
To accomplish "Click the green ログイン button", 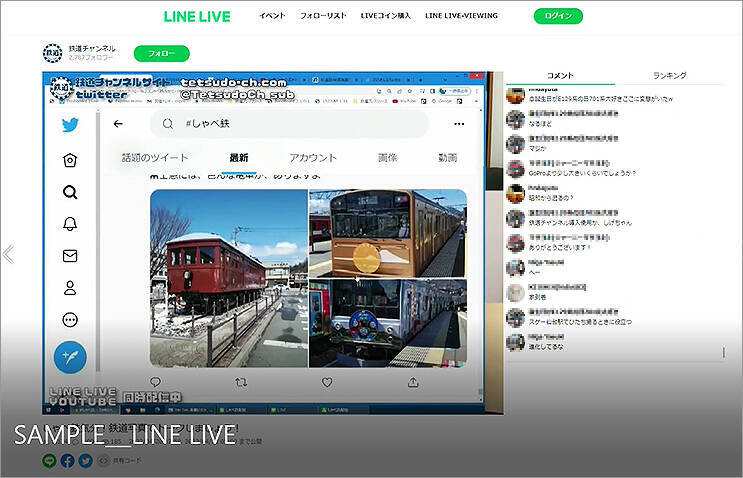I will [558, 16].
